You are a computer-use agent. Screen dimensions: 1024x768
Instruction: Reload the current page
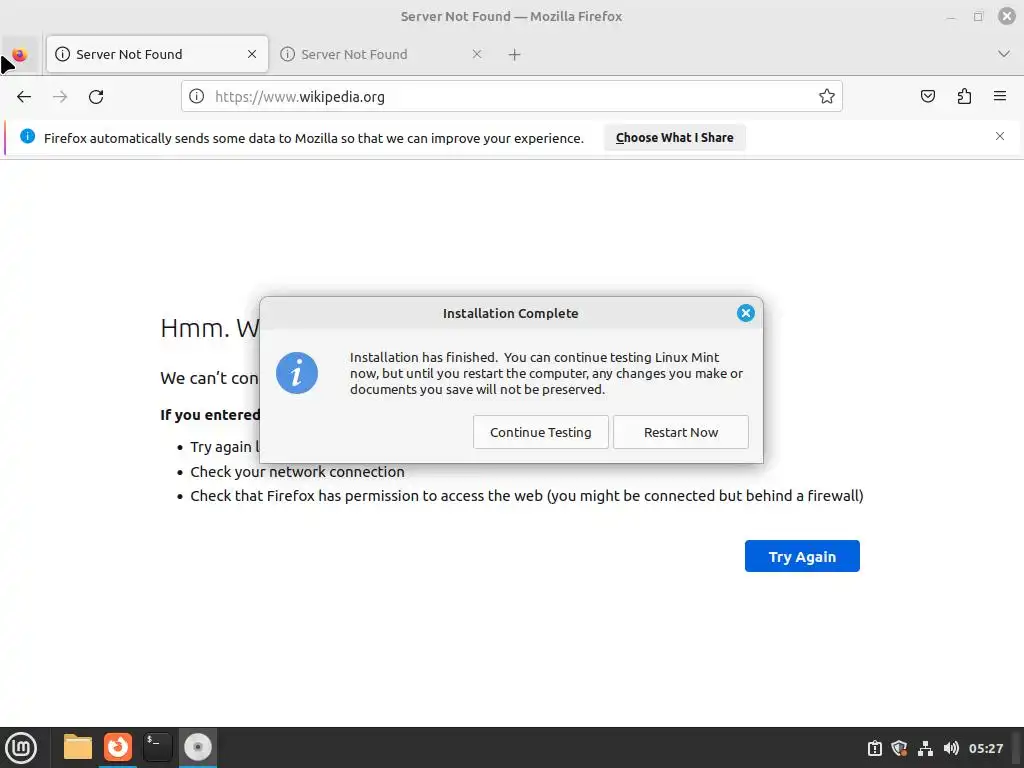pyautogui.click(x=96, y=97)
